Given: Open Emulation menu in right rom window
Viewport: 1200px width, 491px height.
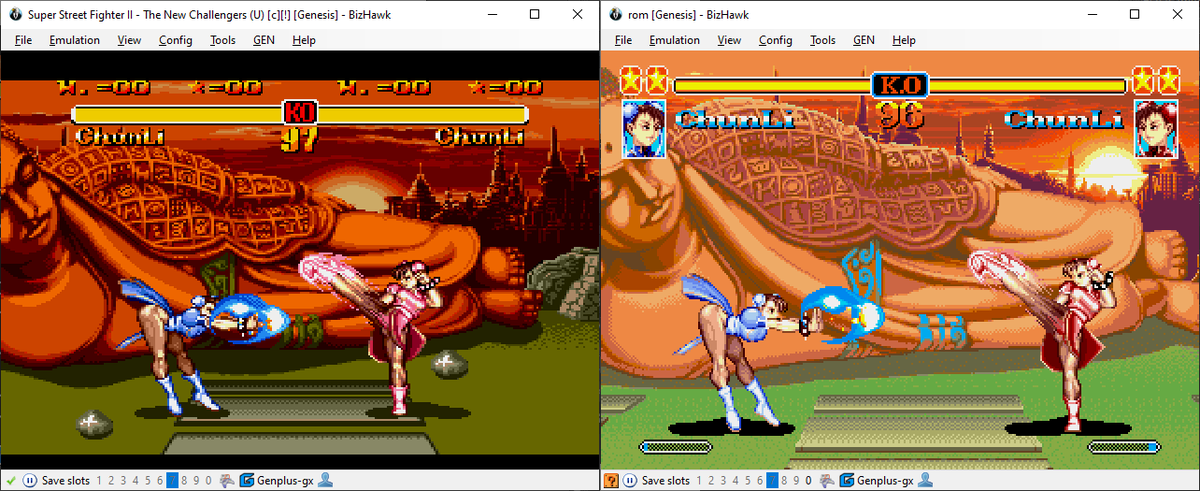Looking at the screenshot, I should [674, 40].
